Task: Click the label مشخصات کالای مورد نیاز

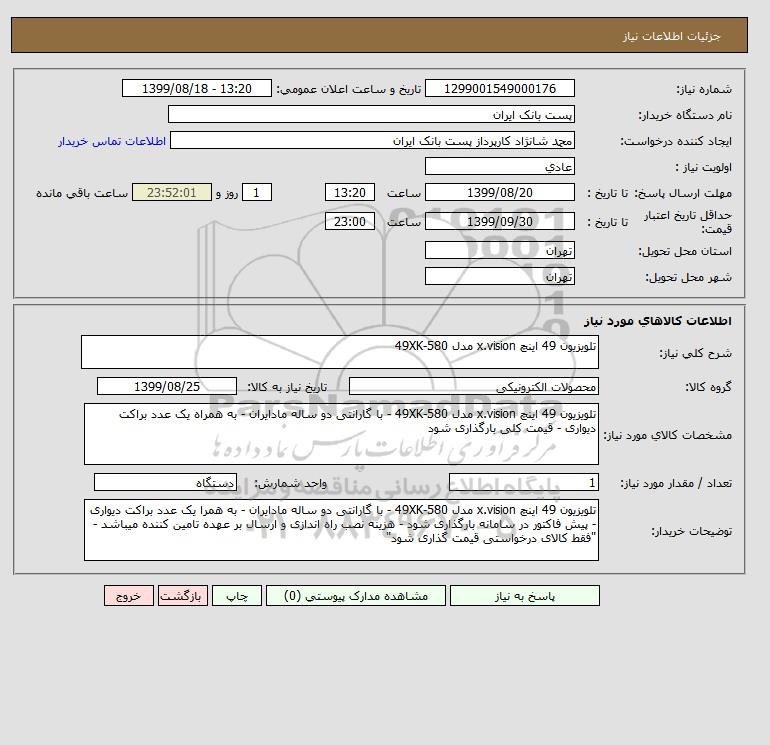Action: (667, 435)
